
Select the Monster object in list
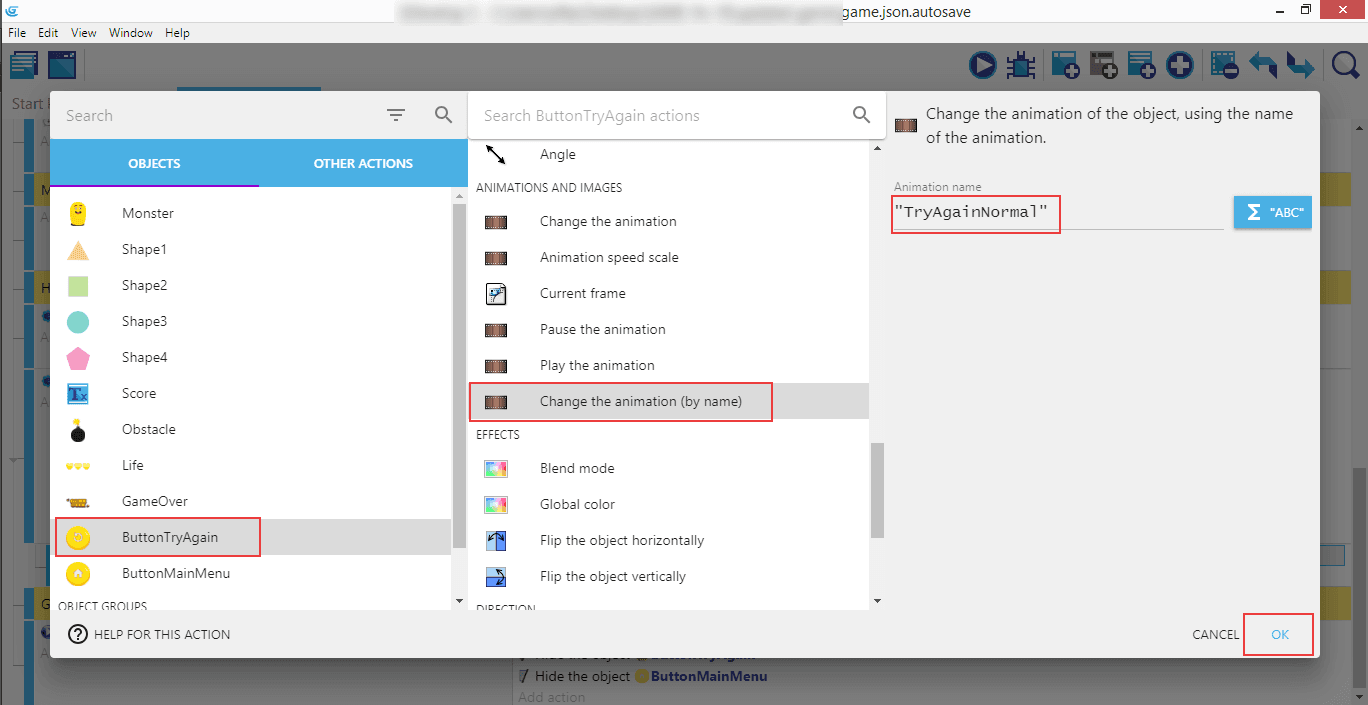coord(148,213)
